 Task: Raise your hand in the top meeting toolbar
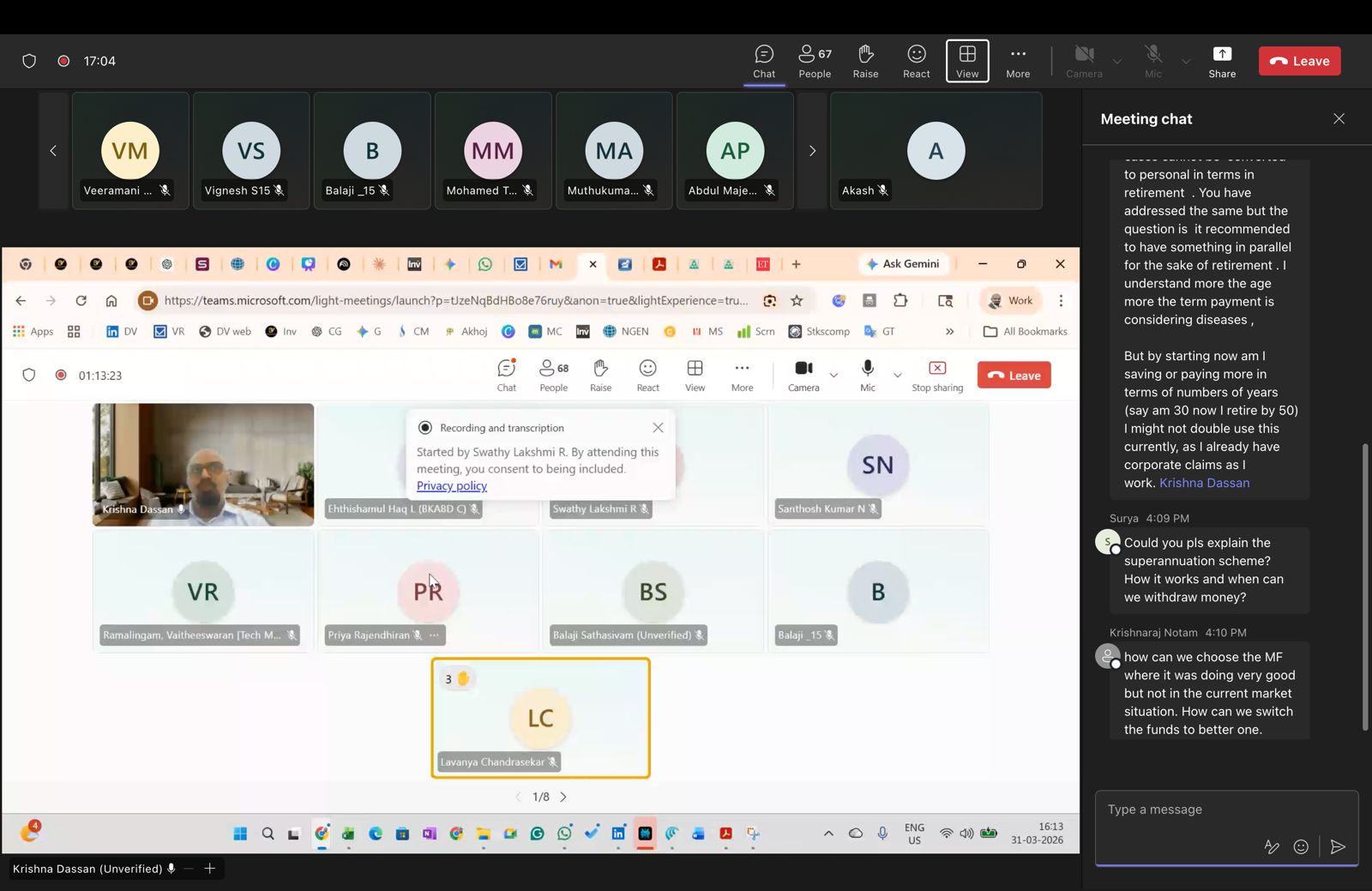tap(865, 61)
